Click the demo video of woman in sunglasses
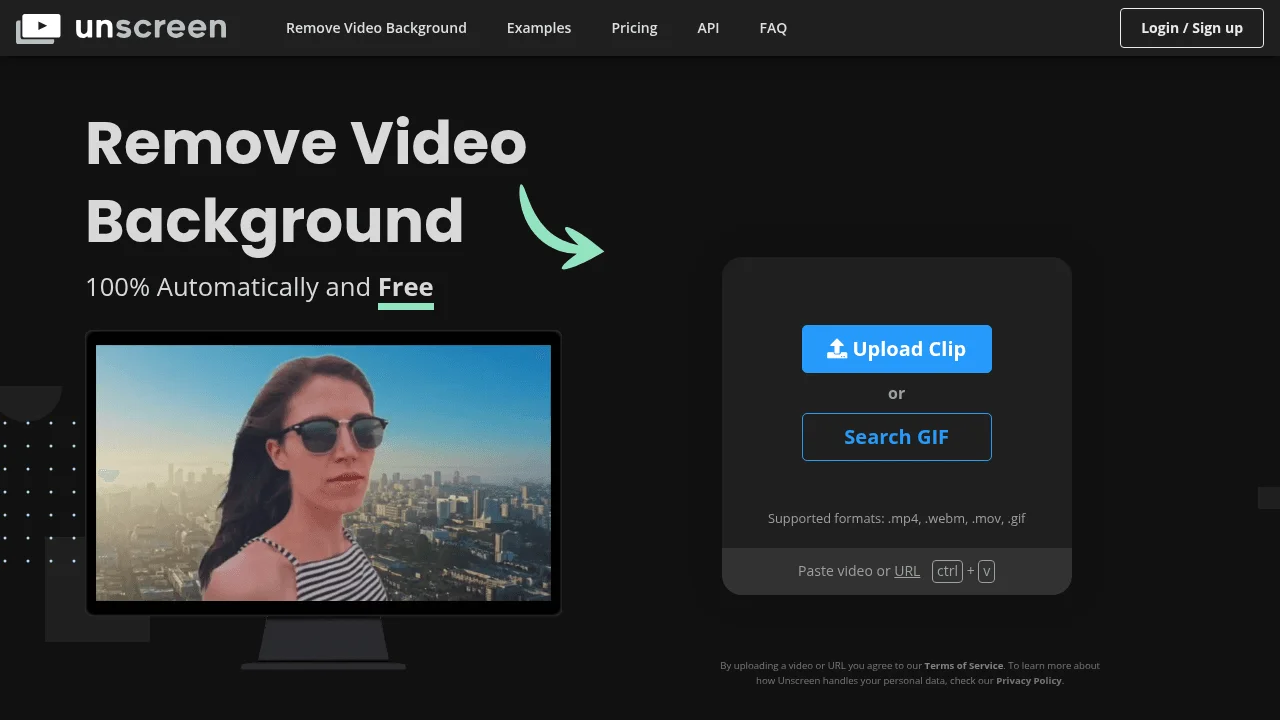 [323, 472]
